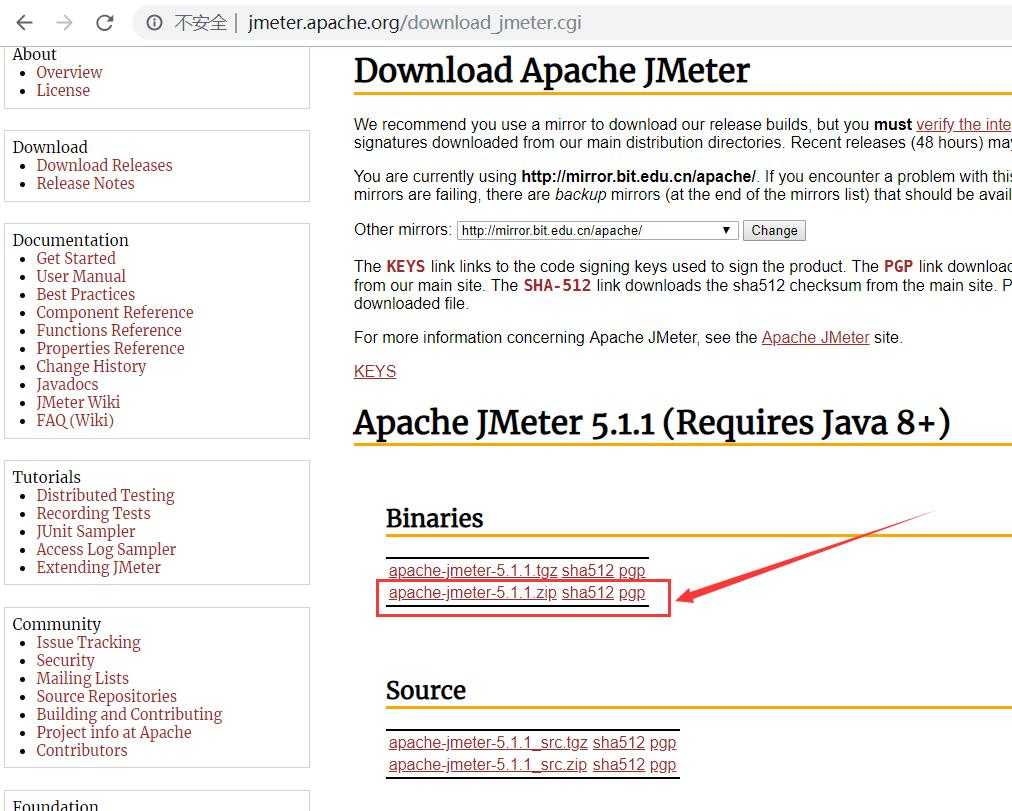Open the Security link
This screenshot has height=811, width=1012.
point(65,661)
